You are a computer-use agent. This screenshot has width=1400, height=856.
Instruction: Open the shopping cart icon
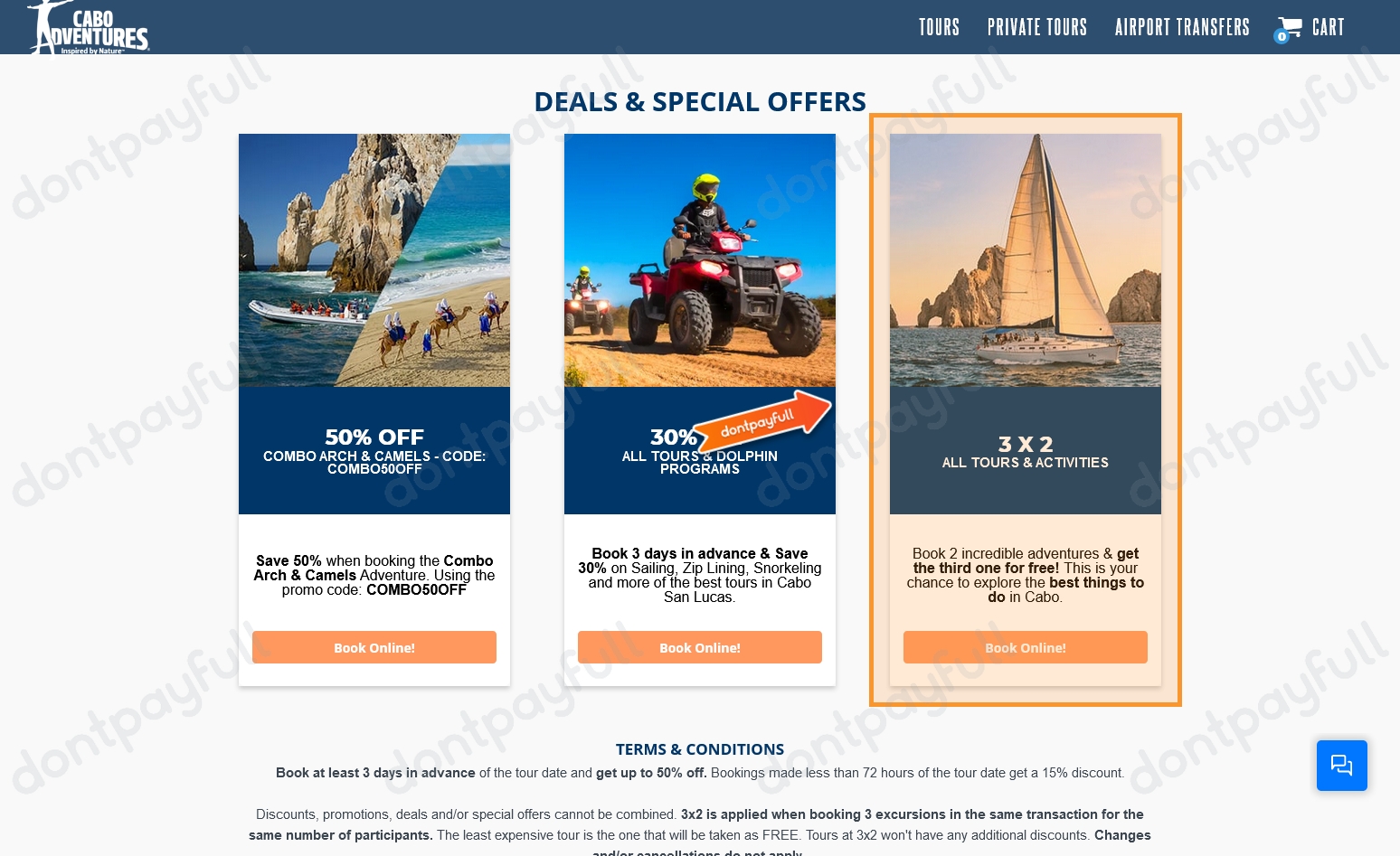click(x=1291, y=27)
